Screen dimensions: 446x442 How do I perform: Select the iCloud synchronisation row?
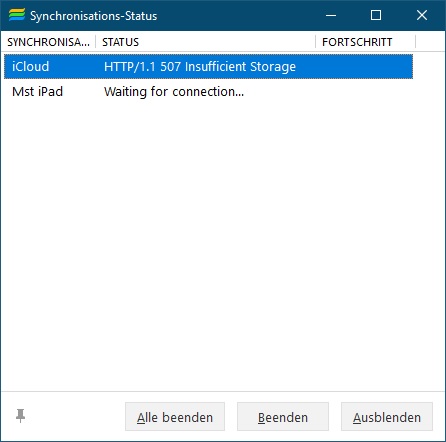click(208, 67)
